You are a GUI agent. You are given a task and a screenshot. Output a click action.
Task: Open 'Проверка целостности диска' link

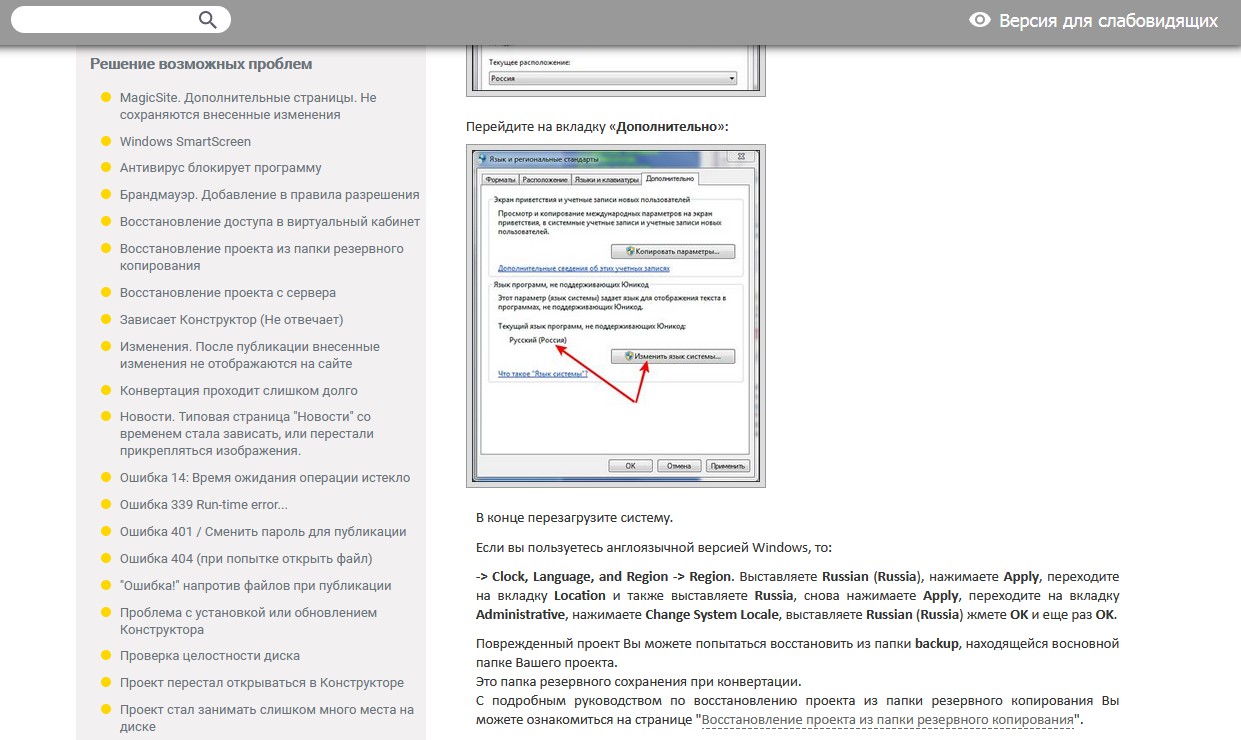tap(210, 656)
